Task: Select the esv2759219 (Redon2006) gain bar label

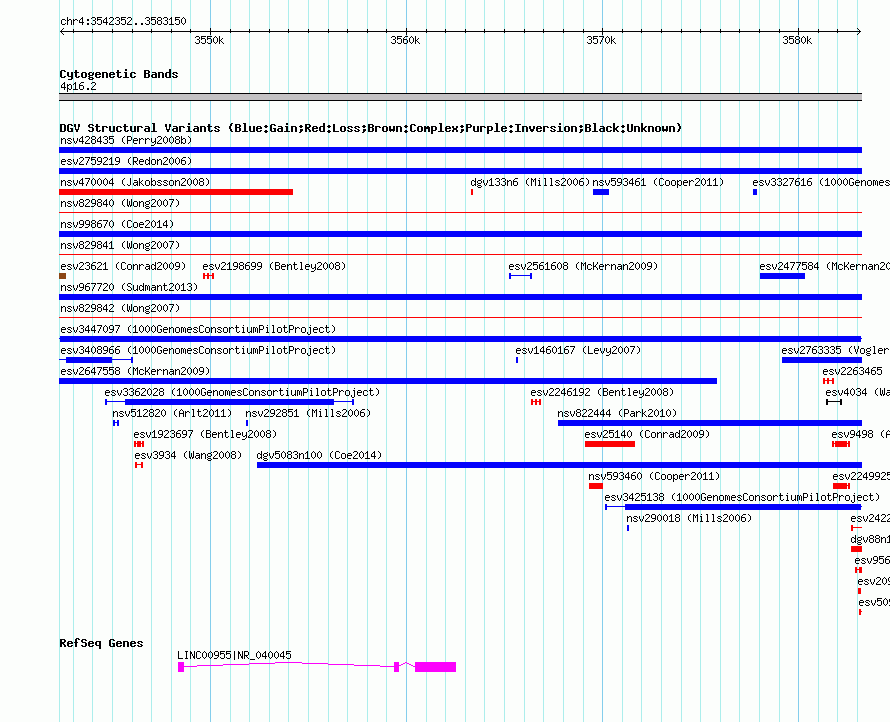Action: pos(126,161)
